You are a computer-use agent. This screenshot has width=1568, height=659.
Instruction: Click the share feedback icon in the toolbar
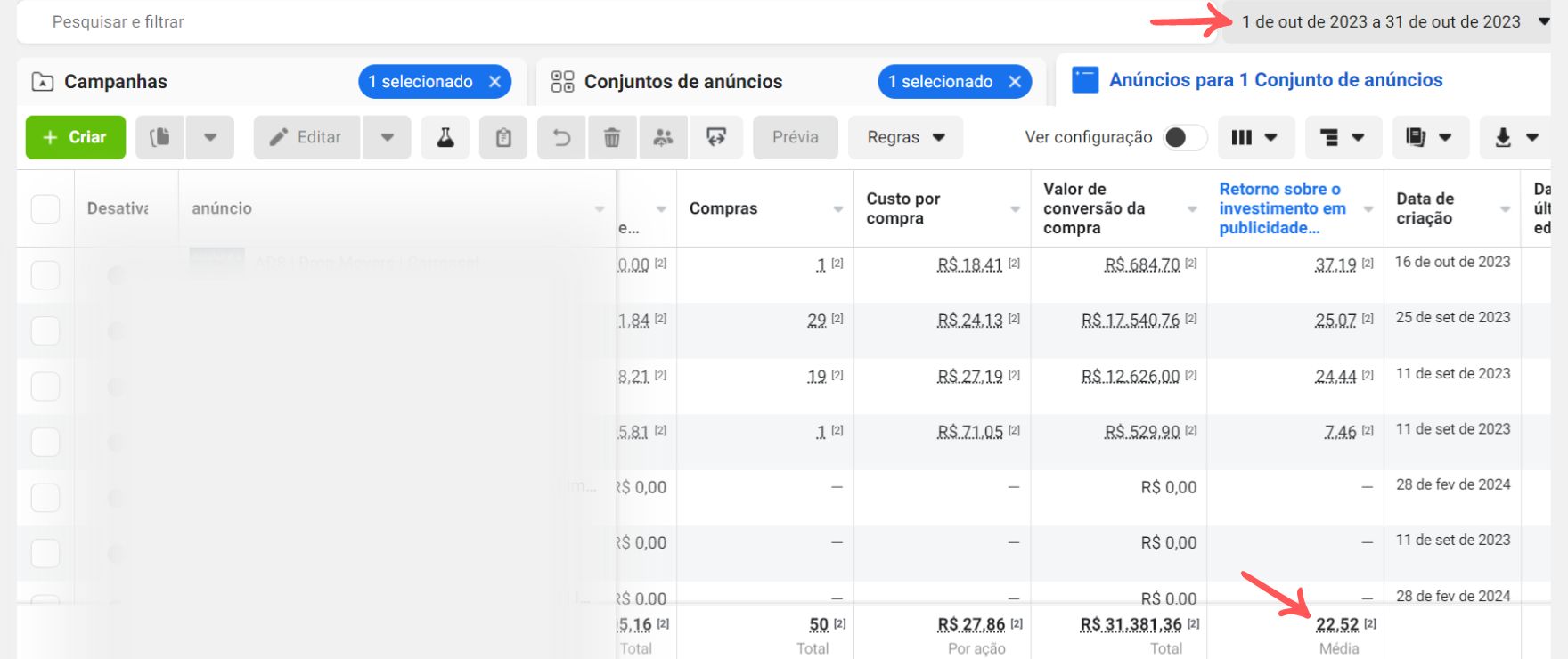pyautogui.click(x=715, y=137)
